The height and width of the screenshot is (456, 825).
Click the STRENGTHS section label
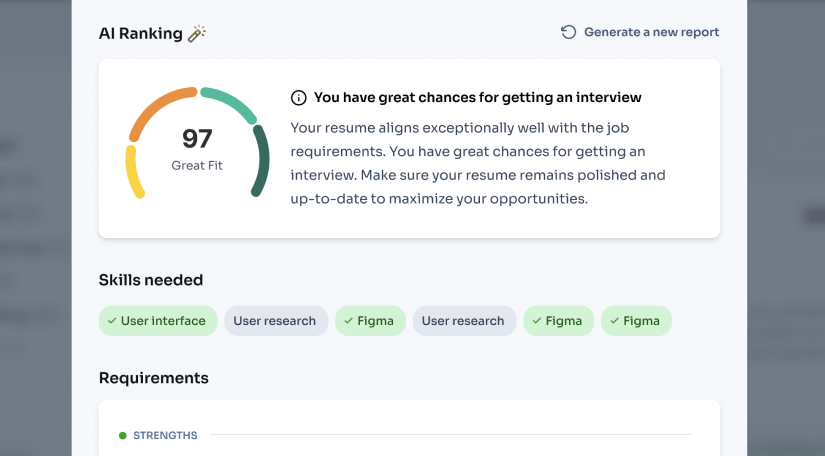pyautogui.click(x=165, y=436)
